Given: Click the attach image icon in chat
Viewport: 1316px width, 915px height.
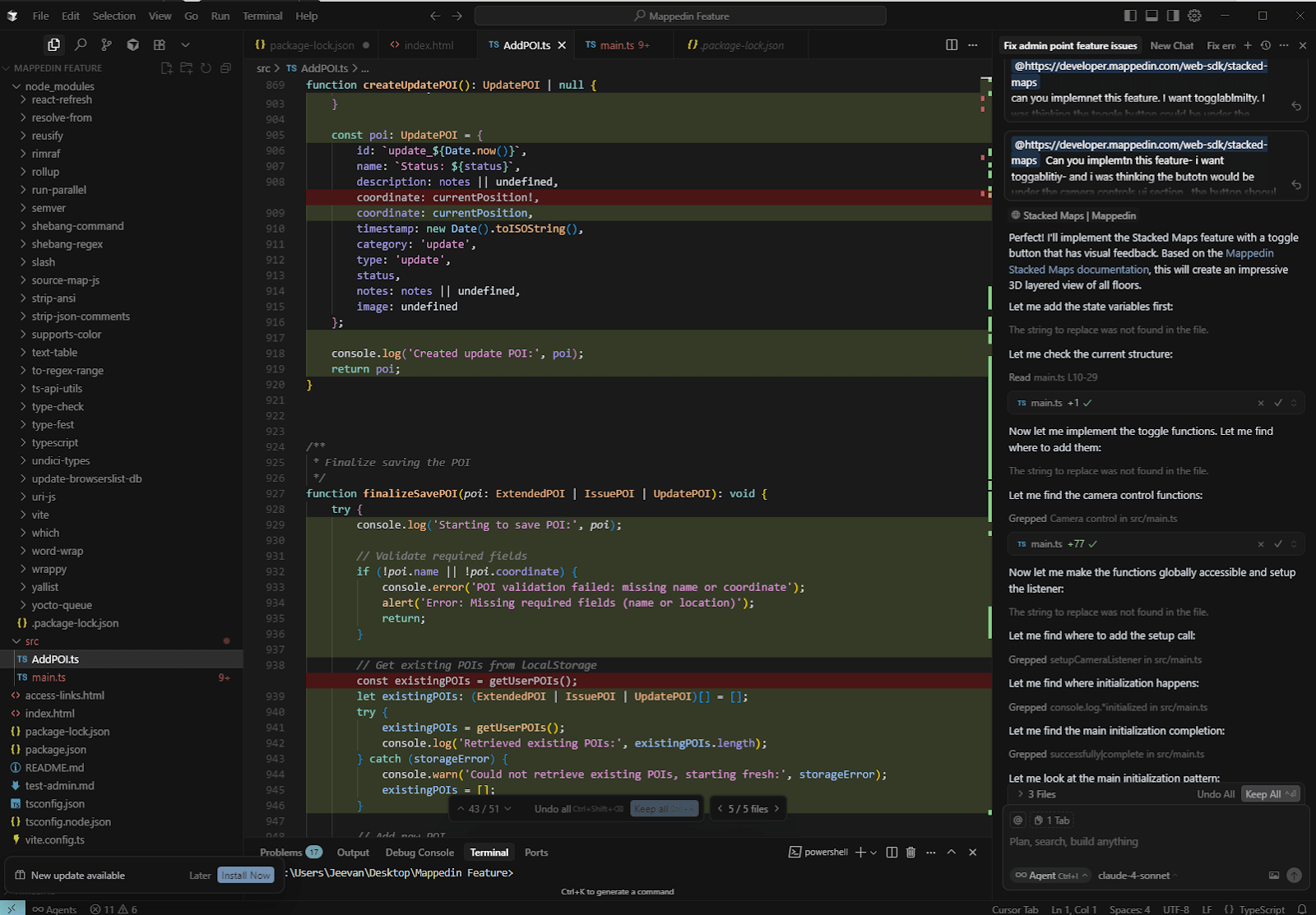Looking at the screenshot, I should pyautogui.click(x=1274, y=876).
